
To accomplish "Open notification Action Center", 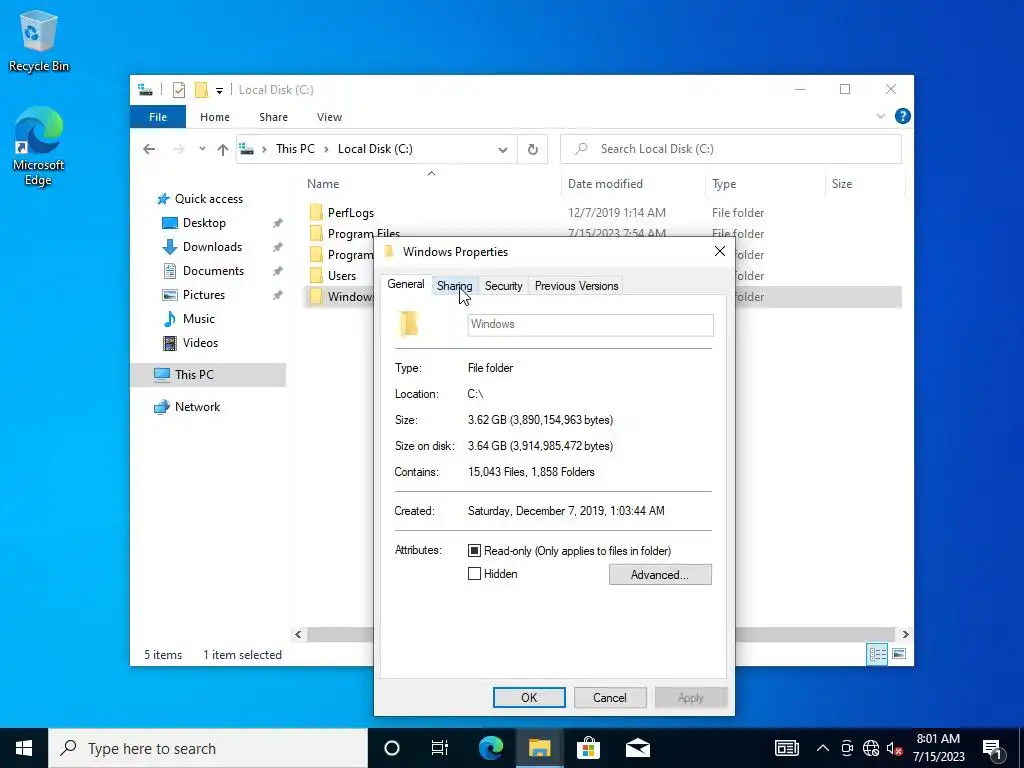I will pyautogui.click(x=993, y=748).
